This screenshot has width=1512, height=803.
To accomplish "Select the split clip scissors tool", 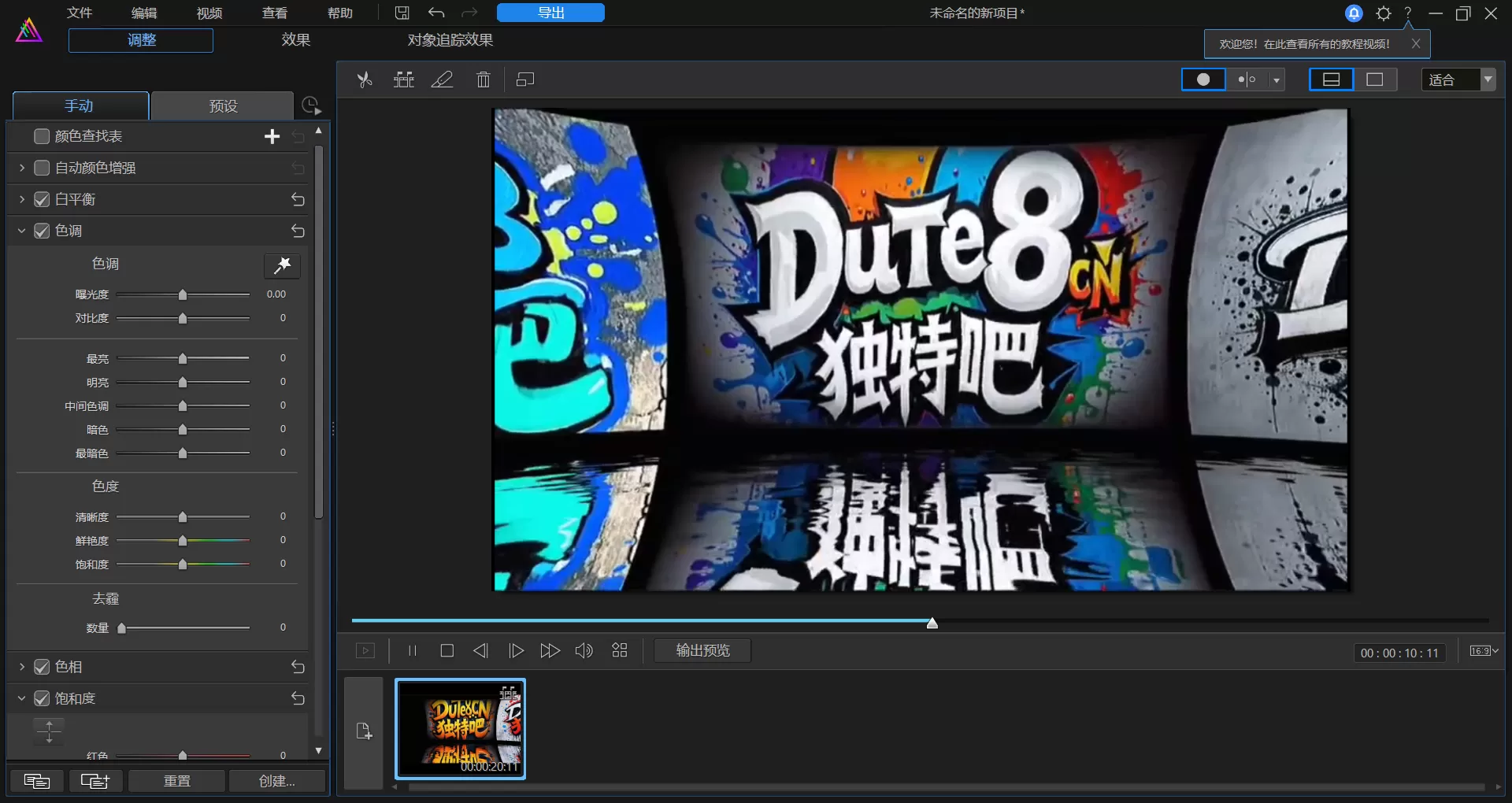I will coord(365,79).
